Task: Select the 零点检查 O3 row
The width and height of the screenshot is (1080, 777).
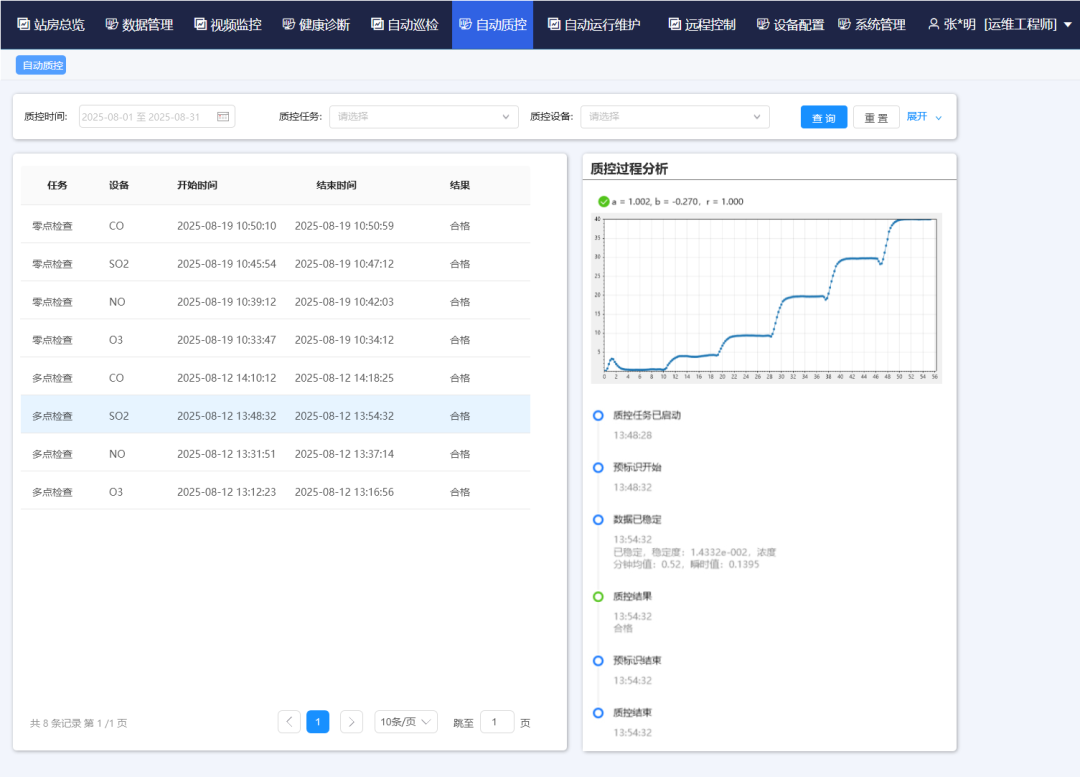Action: coord(276,340)
